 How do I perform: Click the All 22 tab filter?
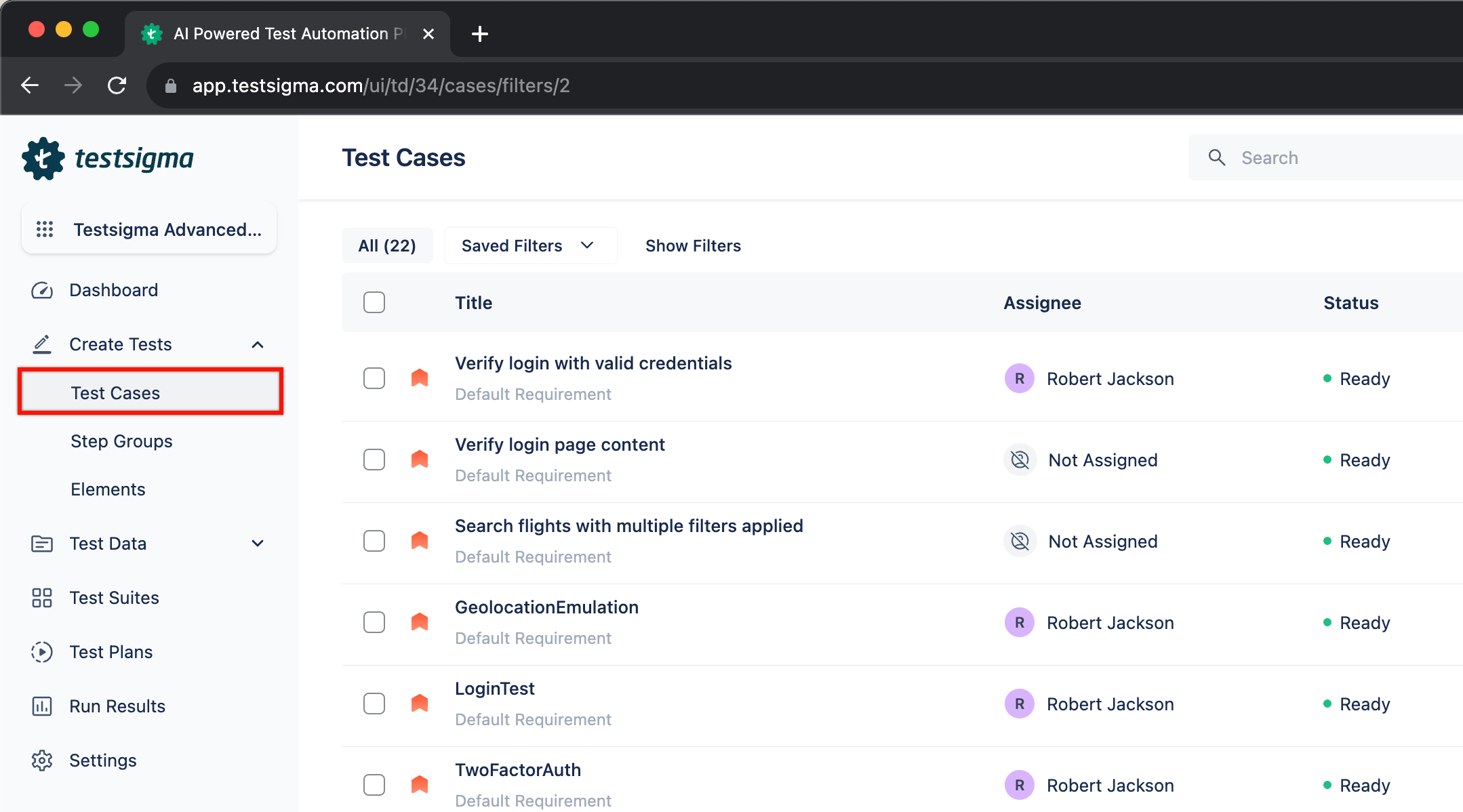pyautogui.click(x=386, y=246)
